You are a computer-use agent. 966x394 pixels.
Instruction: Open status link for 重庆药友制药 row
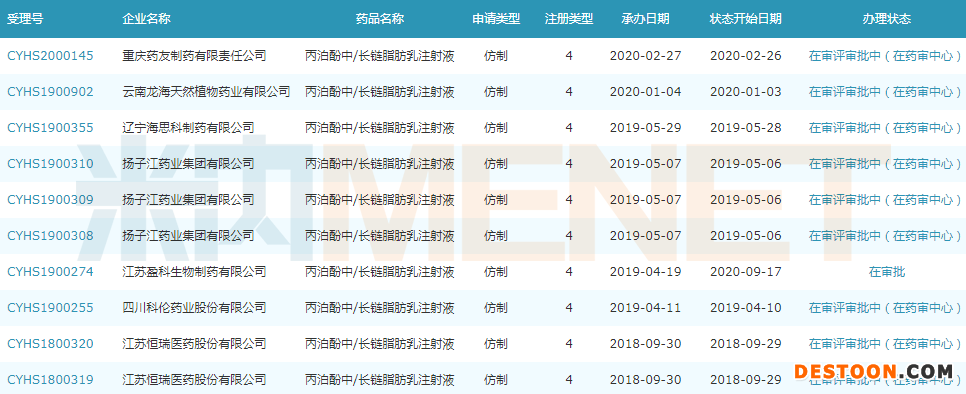pyautogui.click(x=885, y=56)
